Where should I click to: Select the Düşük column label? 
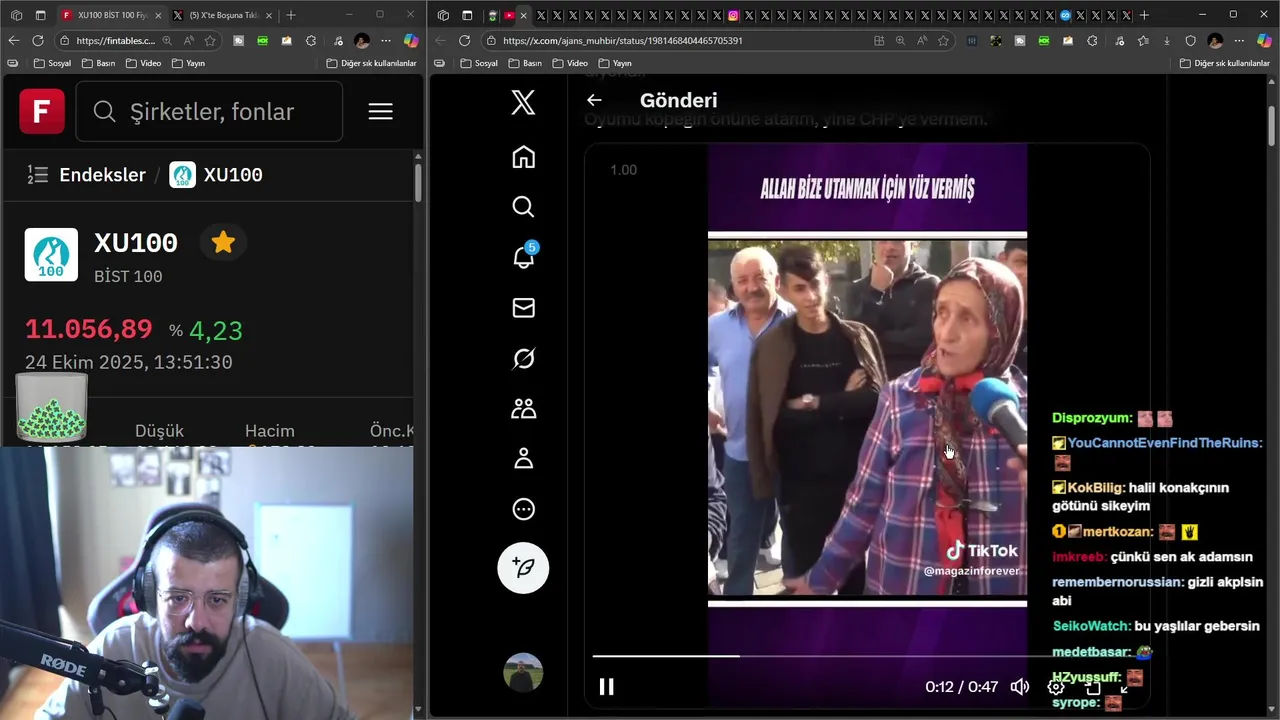tap(159, 431)
